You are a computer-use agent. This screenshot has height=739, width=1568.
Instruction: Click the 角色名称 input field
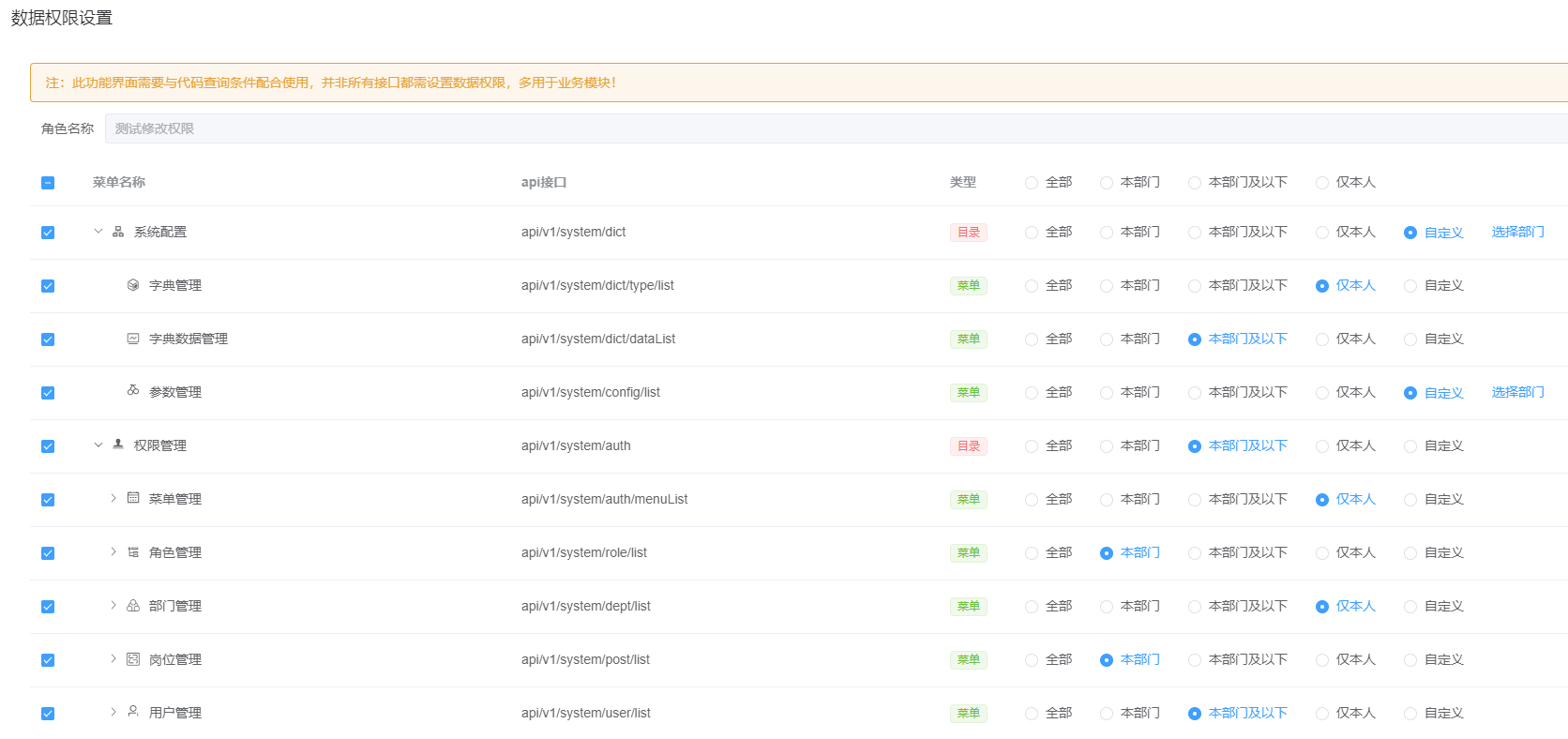(837, 128)
